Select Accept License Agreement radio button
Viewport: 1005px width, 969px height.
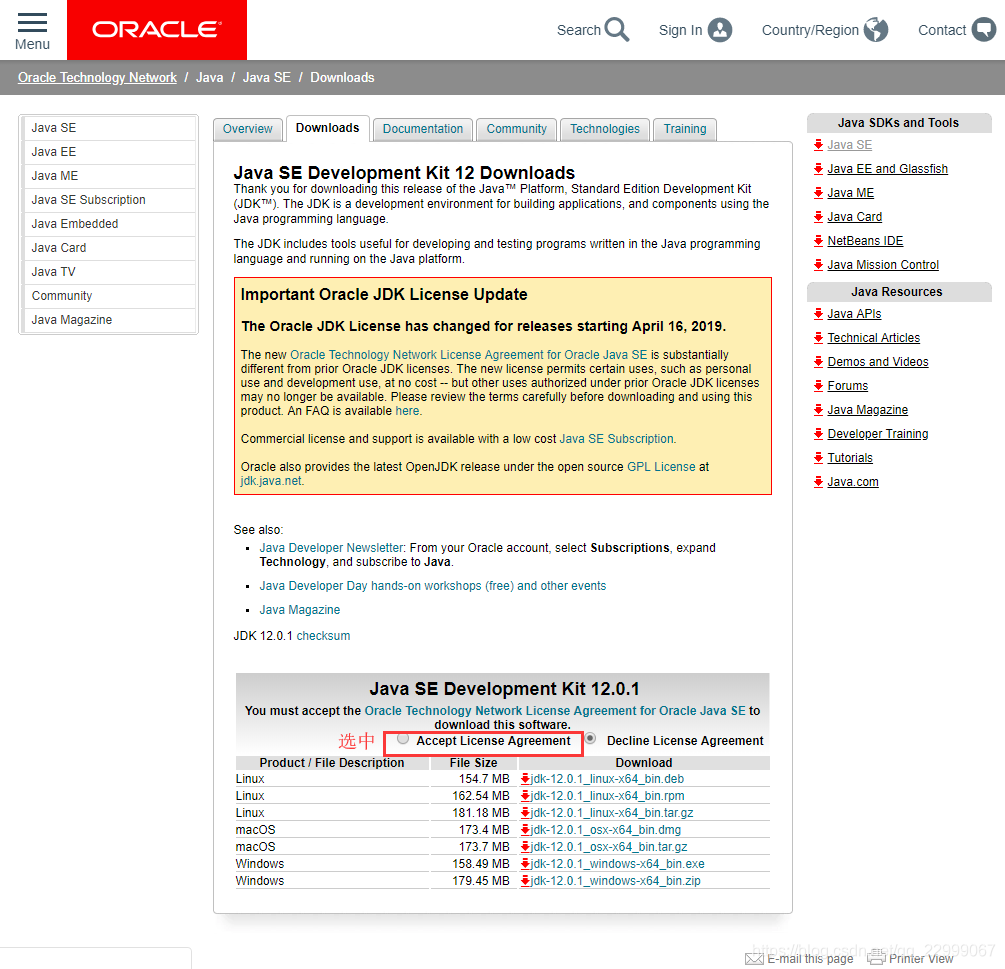point(403,738)
